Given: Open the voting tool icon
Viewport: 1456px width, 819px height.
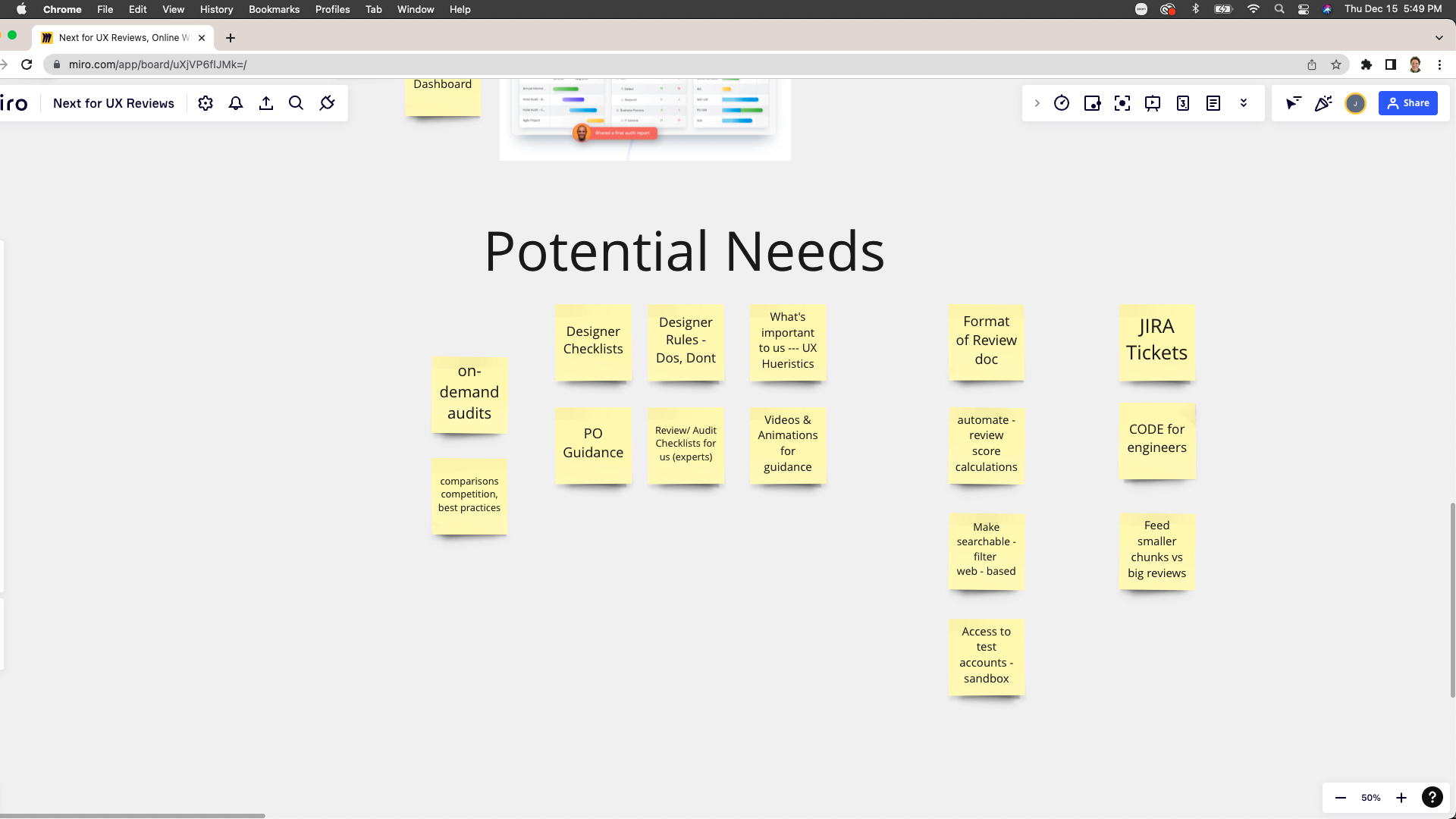Looking at the screenshot, I should 1092,103.
